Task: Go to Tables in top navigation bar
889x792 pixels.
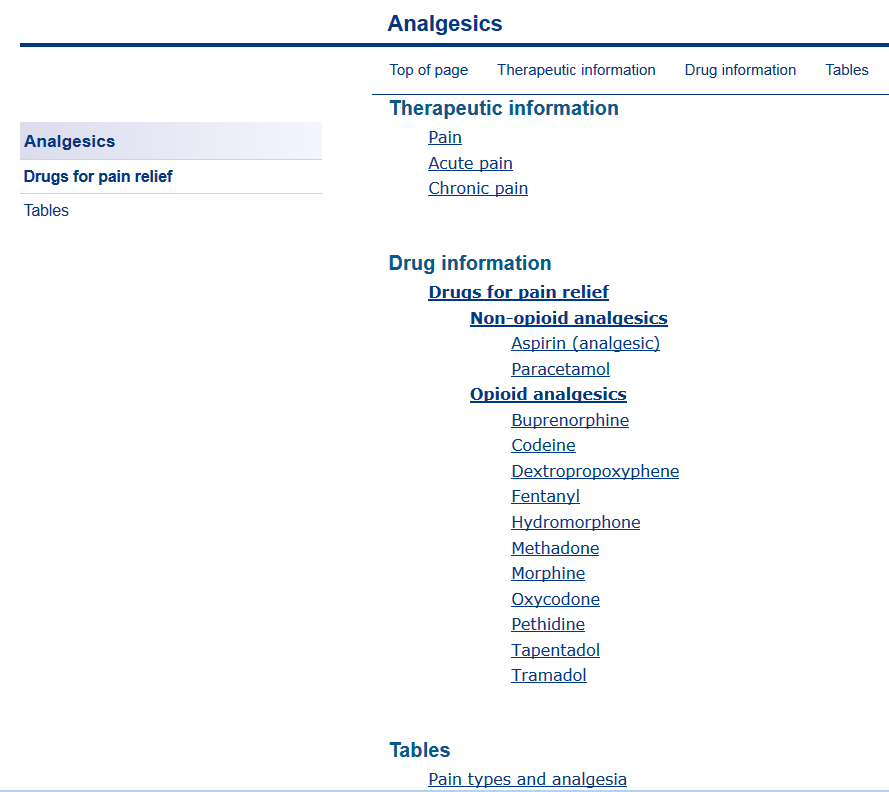Action: (846, 70)
